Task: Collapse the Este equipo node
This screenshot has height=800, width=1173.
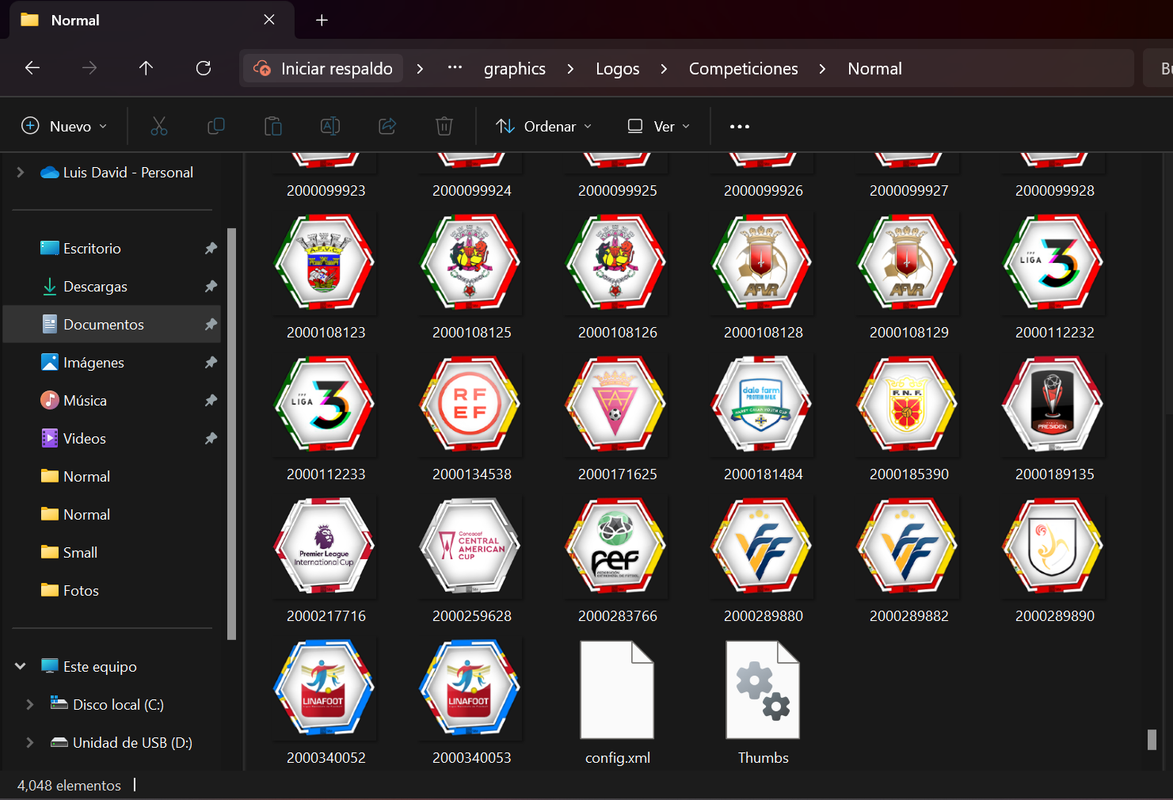Action: pos(20,666)
